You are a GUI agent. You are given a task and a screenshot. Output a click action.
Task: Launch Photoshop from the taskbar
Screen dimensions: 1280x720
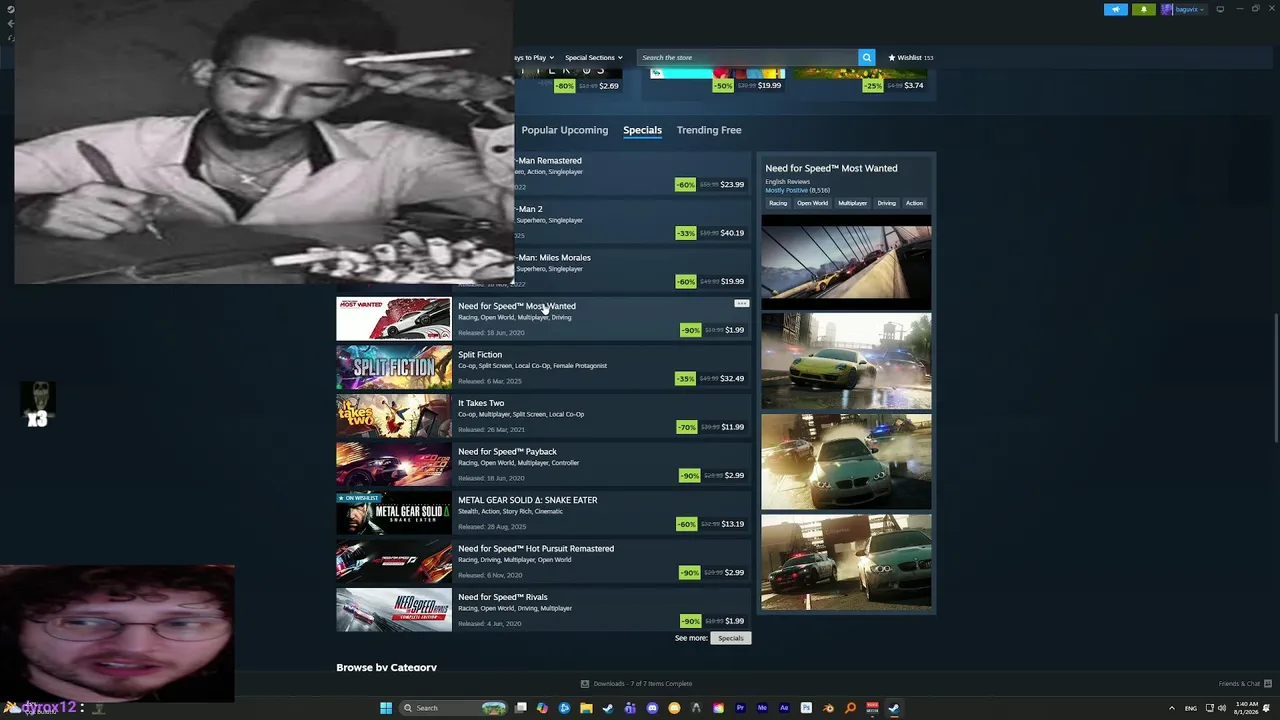pyautogui.click(x=806, y=708)
